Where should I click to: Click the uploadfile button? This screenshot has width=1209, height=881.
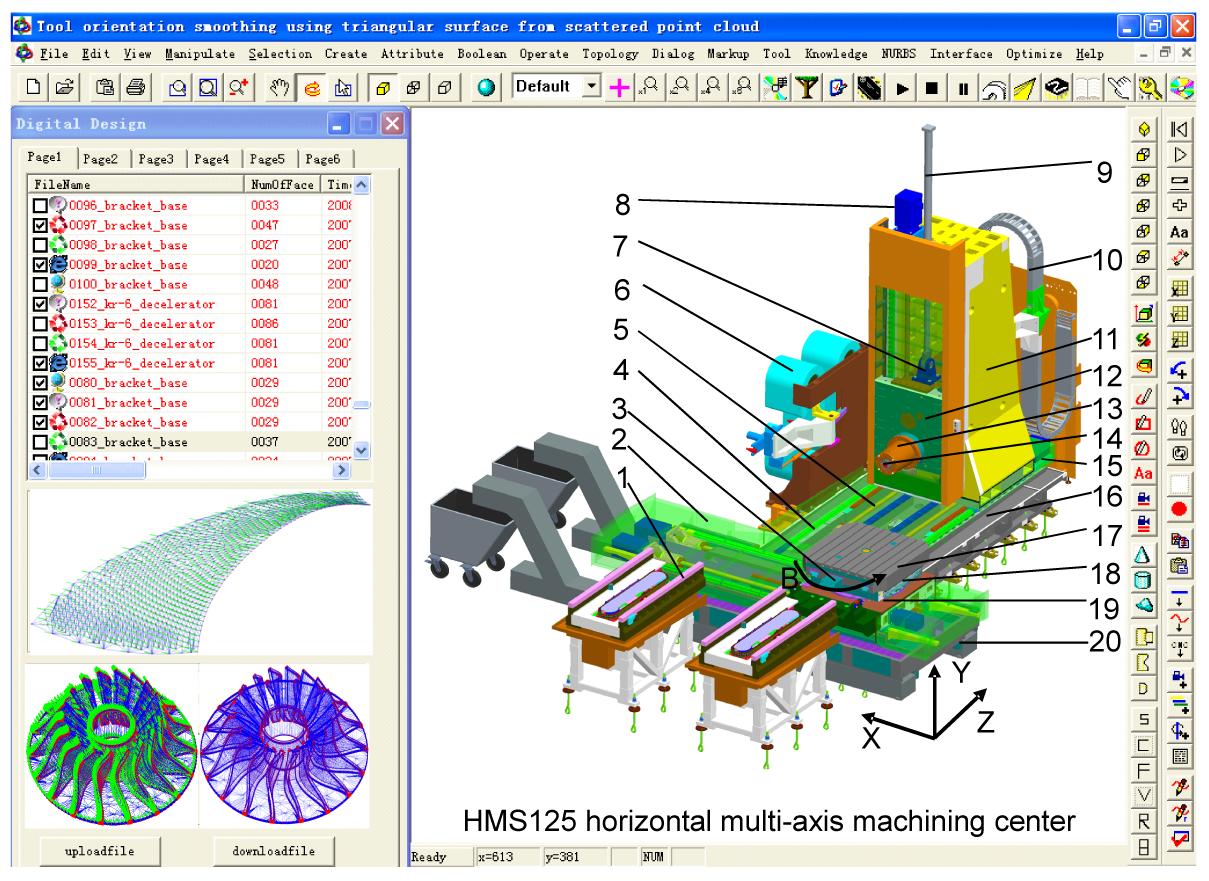[x=100, y=851]
